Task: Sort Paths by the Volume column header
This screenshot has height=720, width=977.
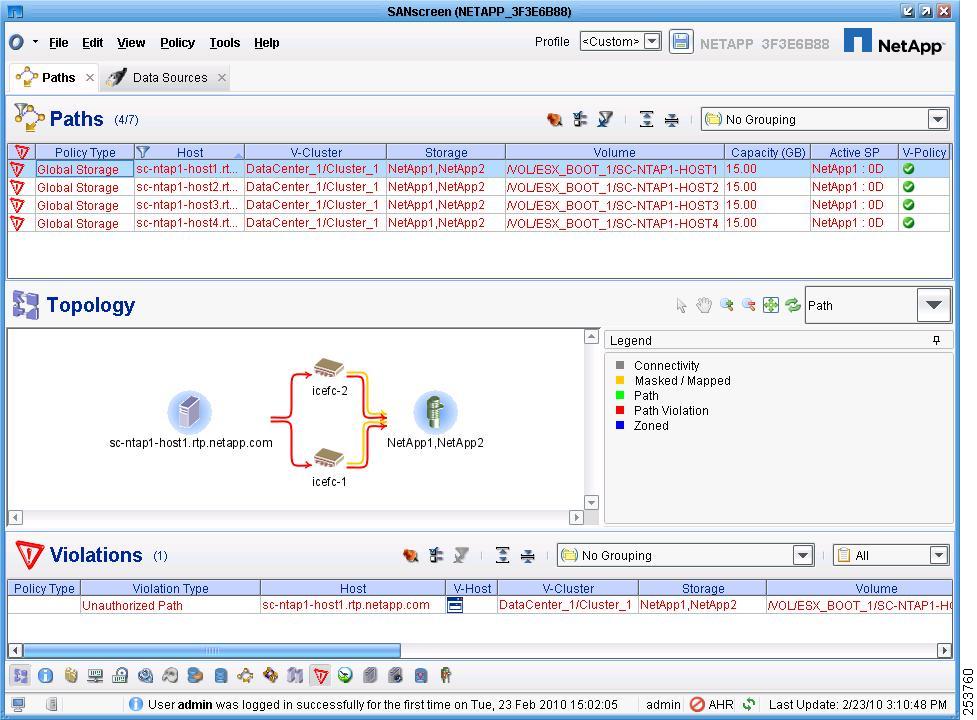Action: pos(614,152)
